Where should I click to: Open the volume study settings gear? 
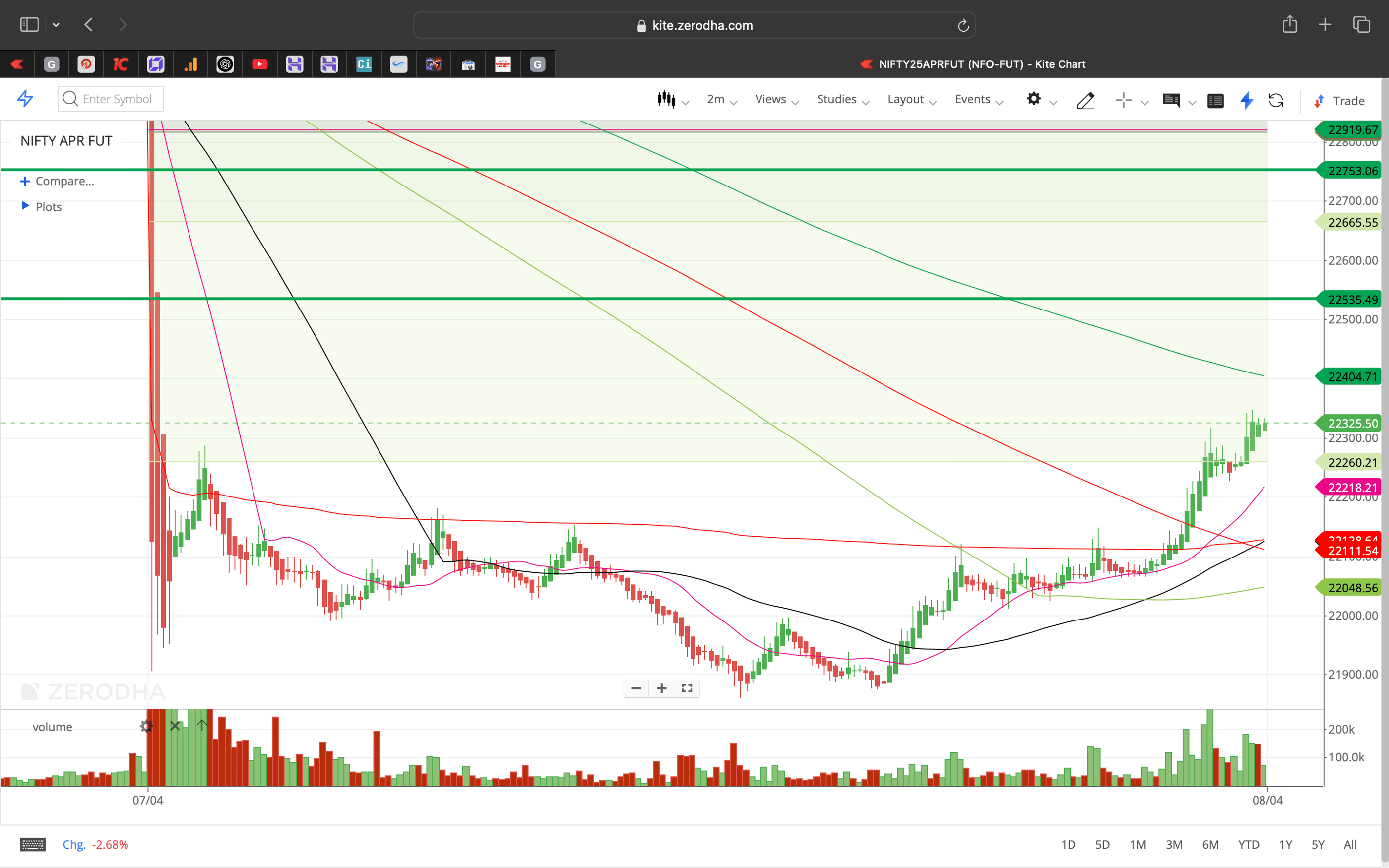click(146, 726)
